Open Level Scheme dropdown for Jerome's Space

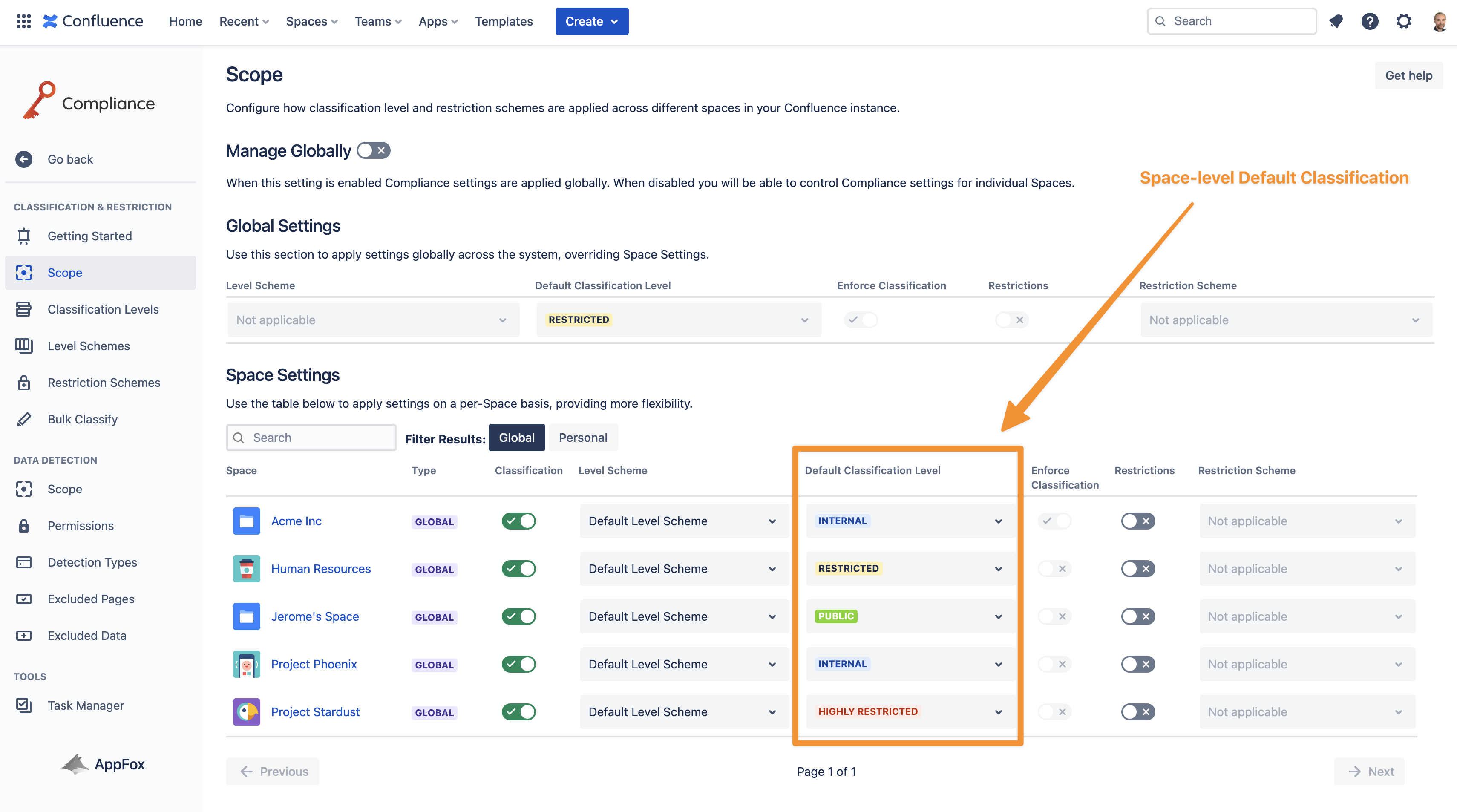(682, 616)
